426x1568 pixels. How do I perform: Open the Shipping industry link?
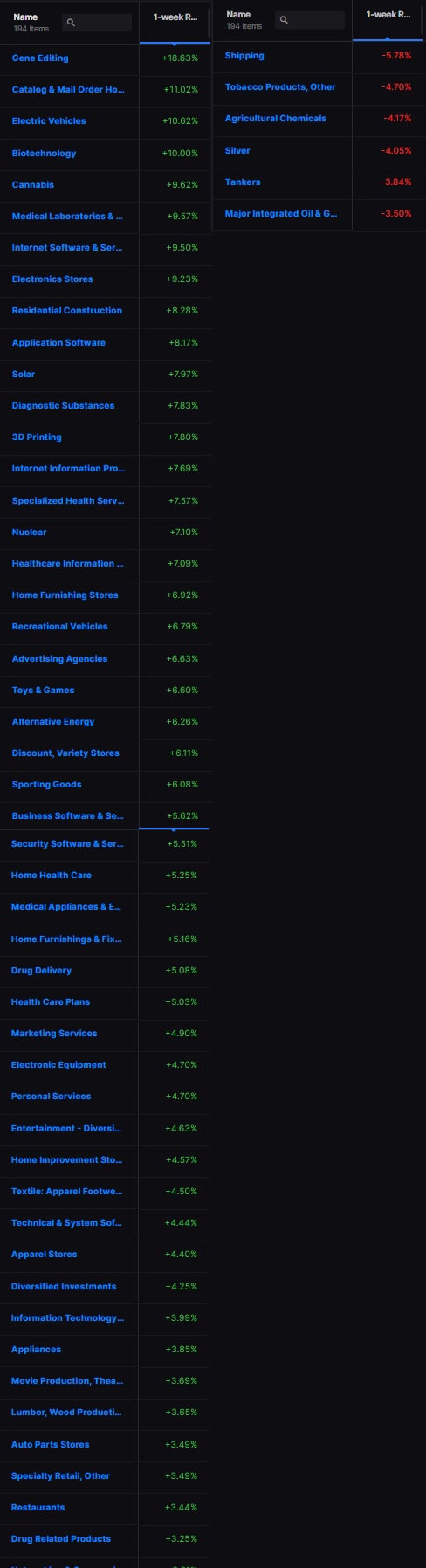point(244,56)
